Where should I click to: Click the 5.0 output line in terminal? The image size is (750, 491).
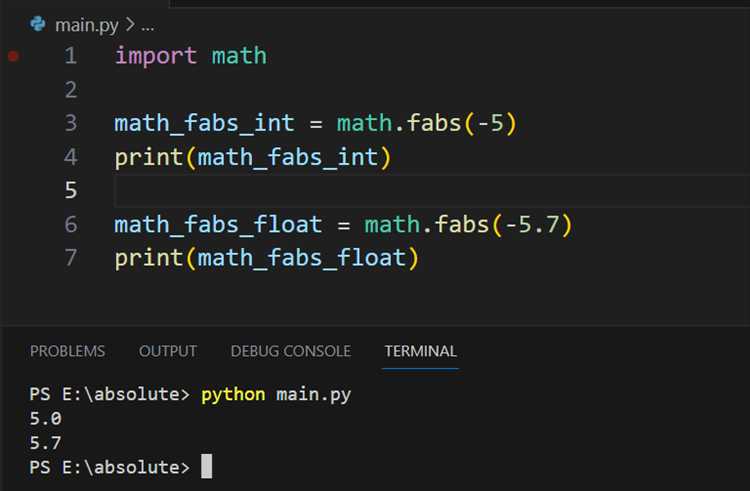click(46, 419)
